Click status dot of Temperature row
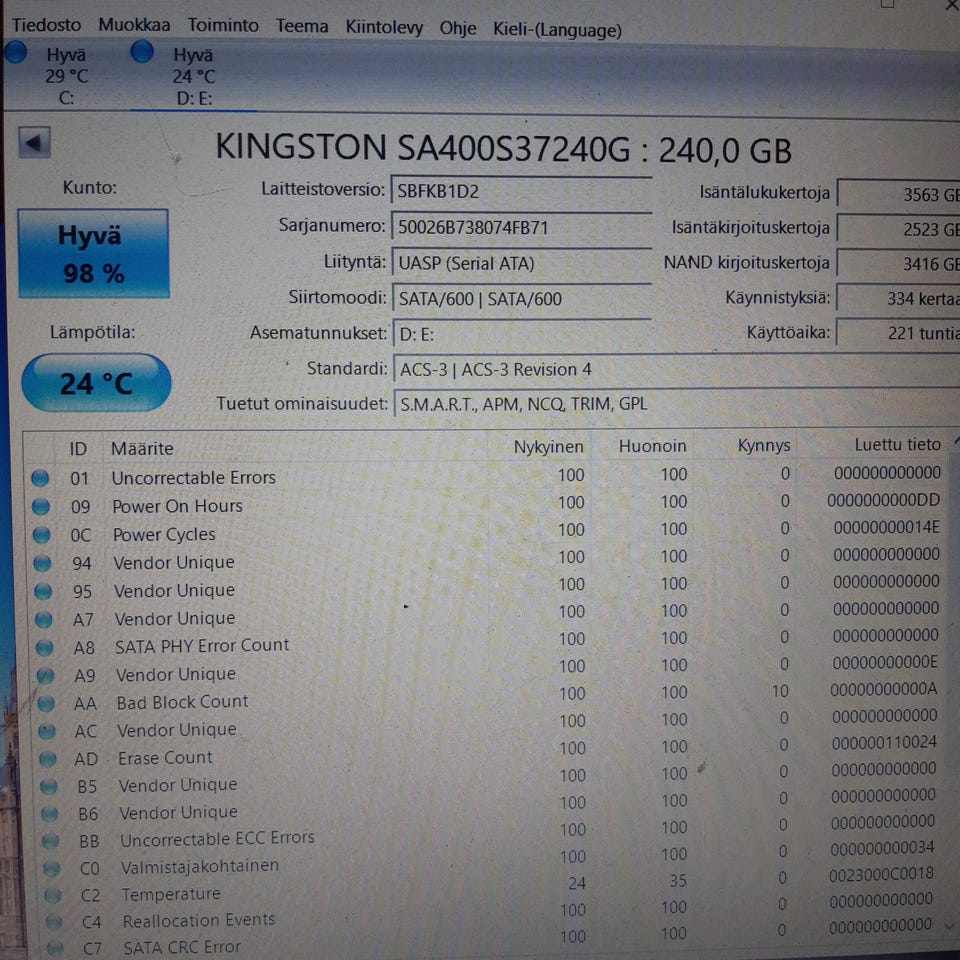Screen dimensions: 960x960 53,895
